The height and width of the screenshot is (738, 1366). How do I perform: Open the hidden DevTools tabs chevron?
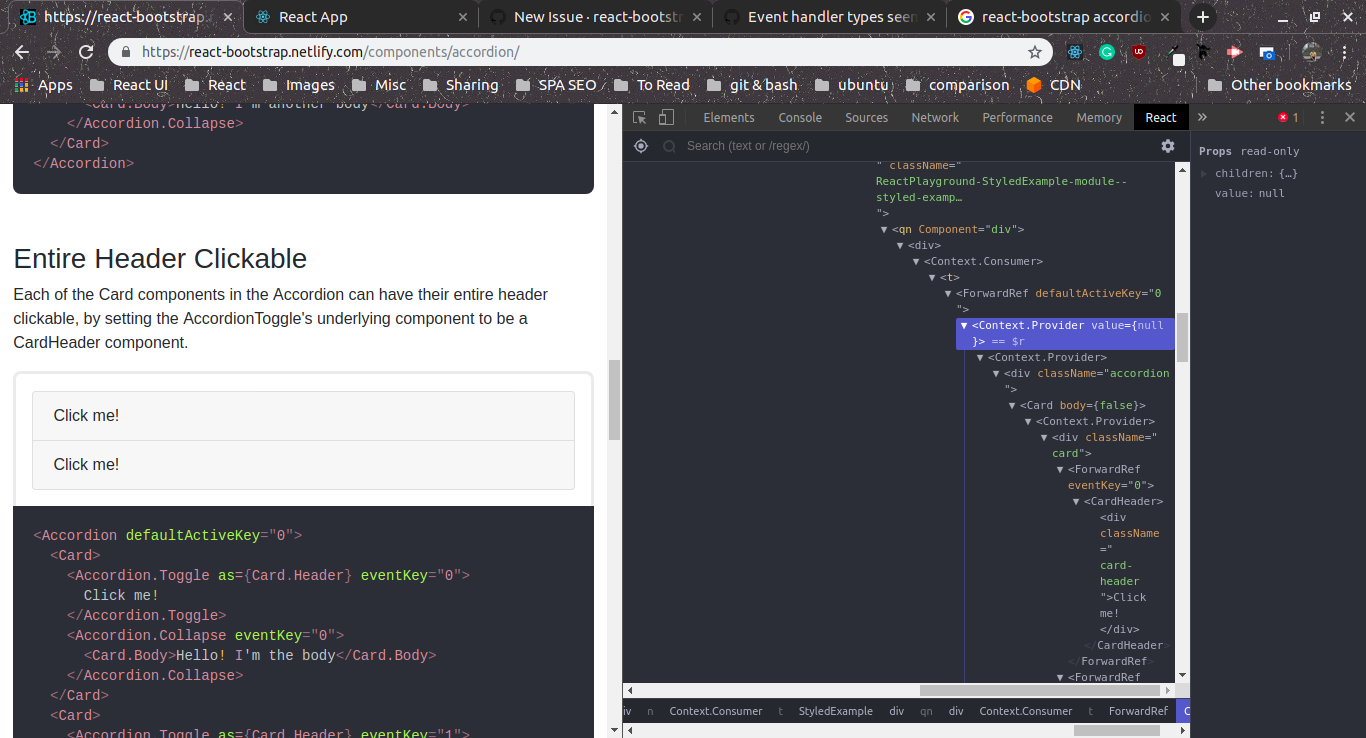point(1200,117)
